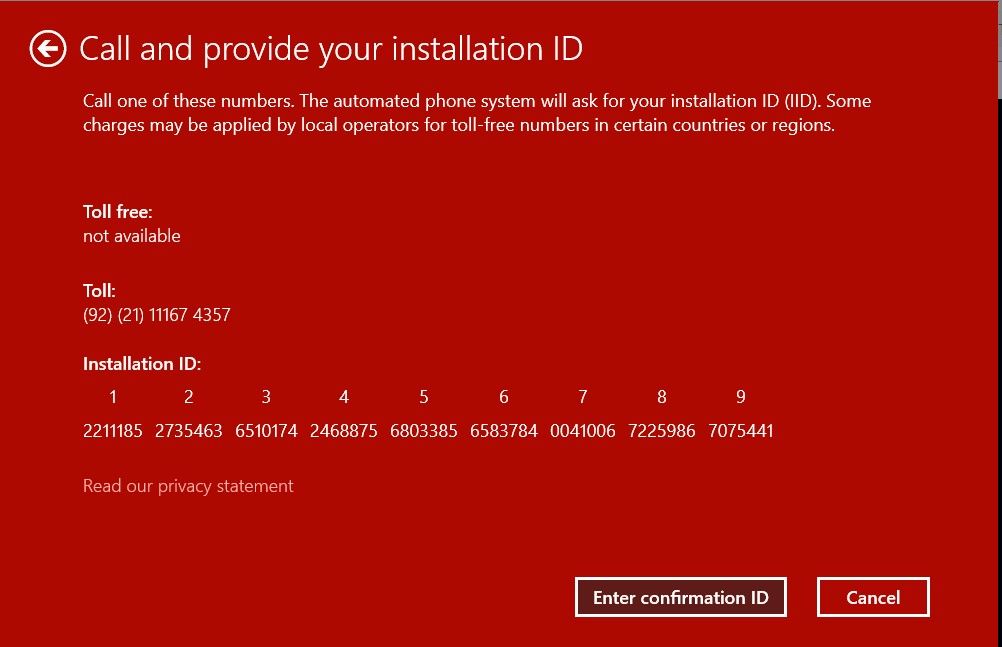Click the Call and provide your installation ID title
The image size is (1002, 647).
pyautogui.click(x=331, y=48)
